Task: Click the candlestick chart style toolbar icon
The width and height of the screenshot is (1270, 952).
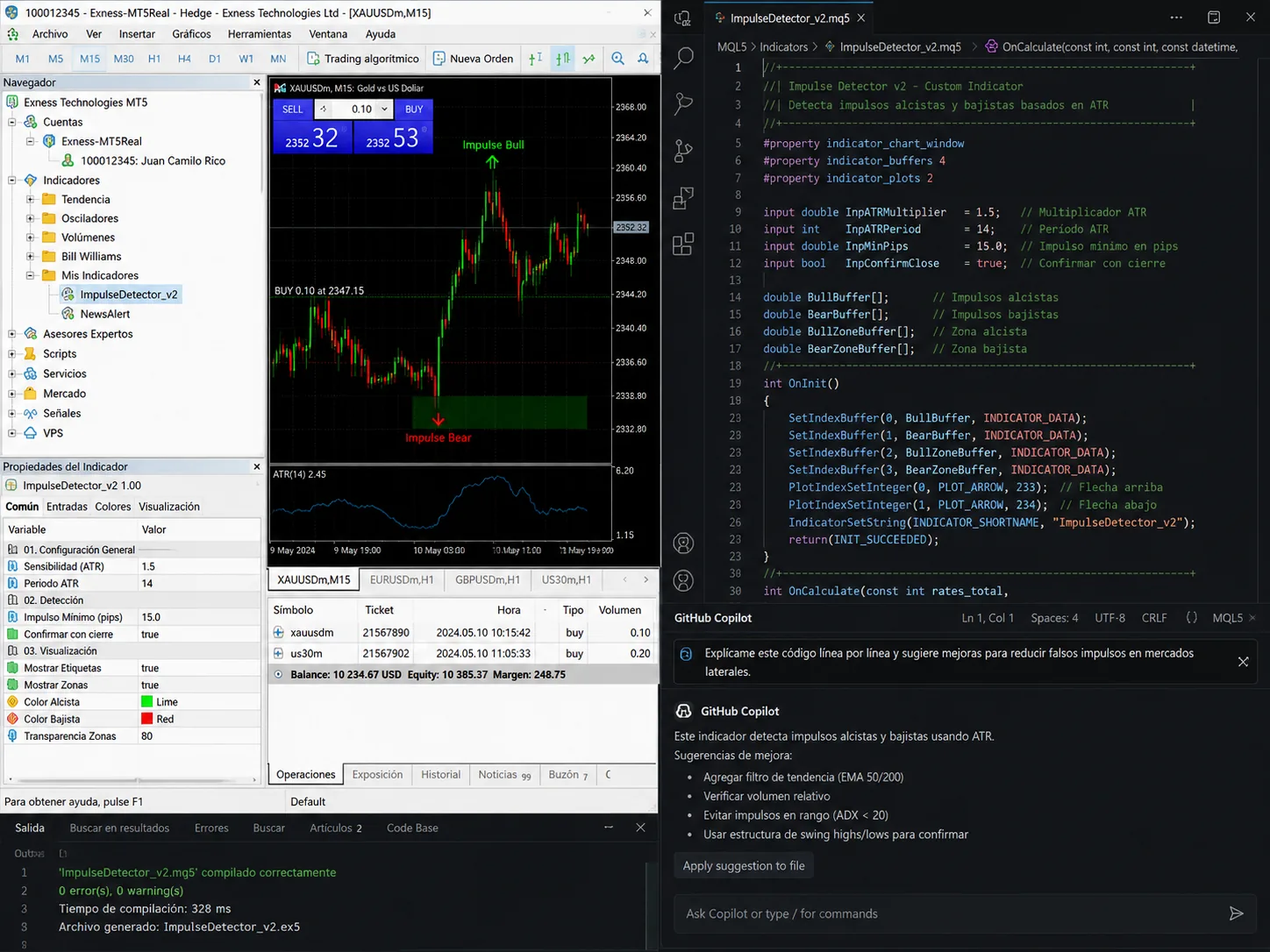Action: [x=563, y=59]
